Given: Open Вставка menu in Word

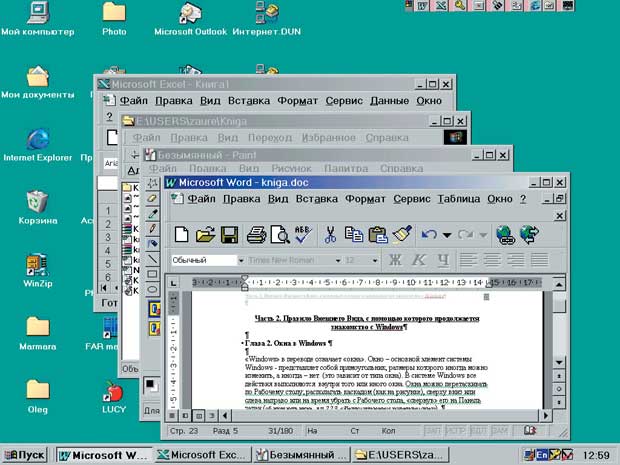Looking at the screenshot, I should [317, 199].
